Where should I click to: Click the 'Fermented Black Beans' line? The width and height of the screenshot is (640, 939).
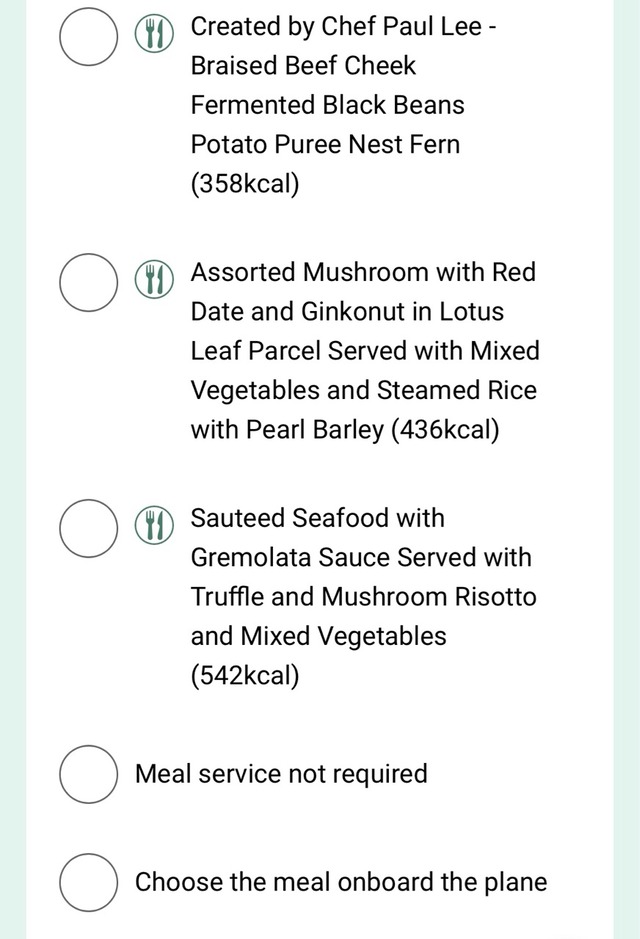tap(327, 105)
